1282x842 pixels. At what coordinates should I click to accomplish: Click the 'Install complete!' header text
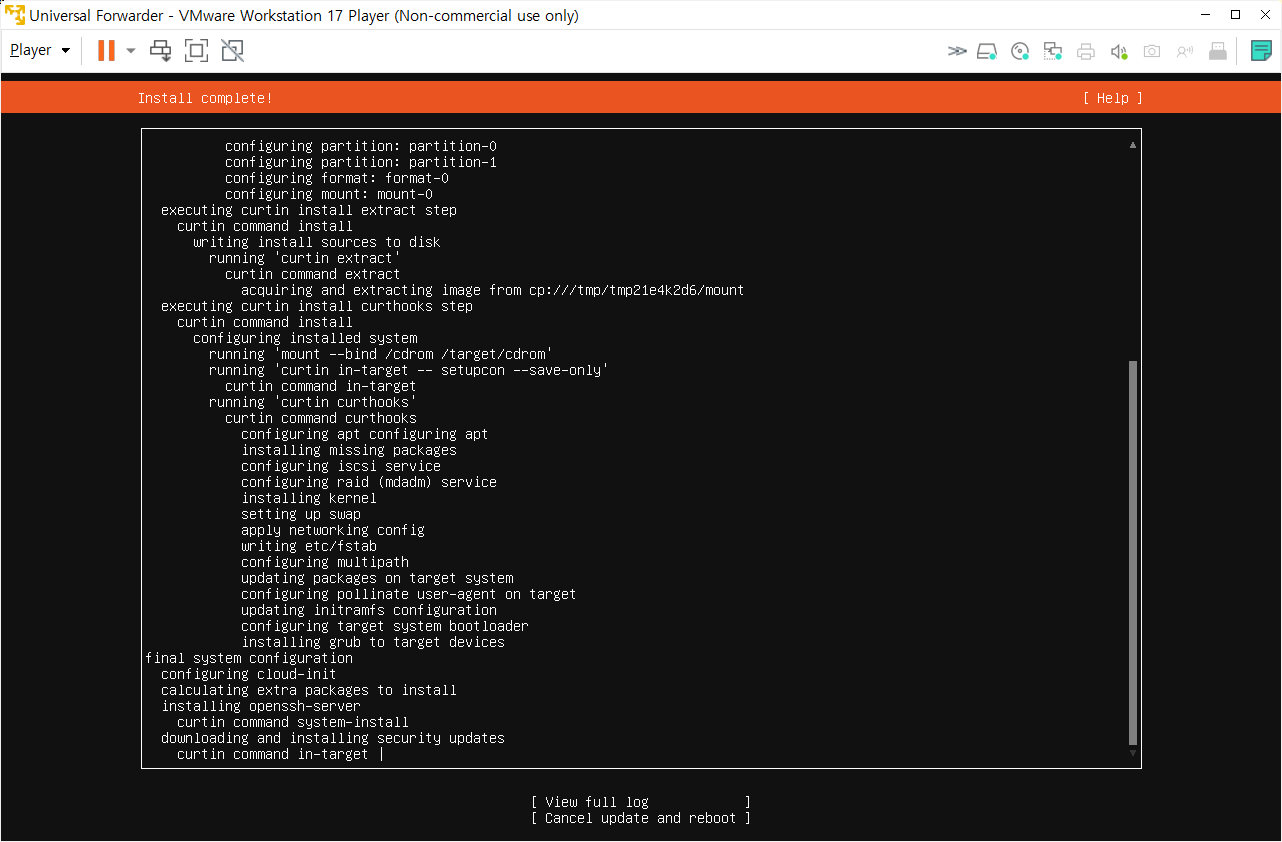205,98
